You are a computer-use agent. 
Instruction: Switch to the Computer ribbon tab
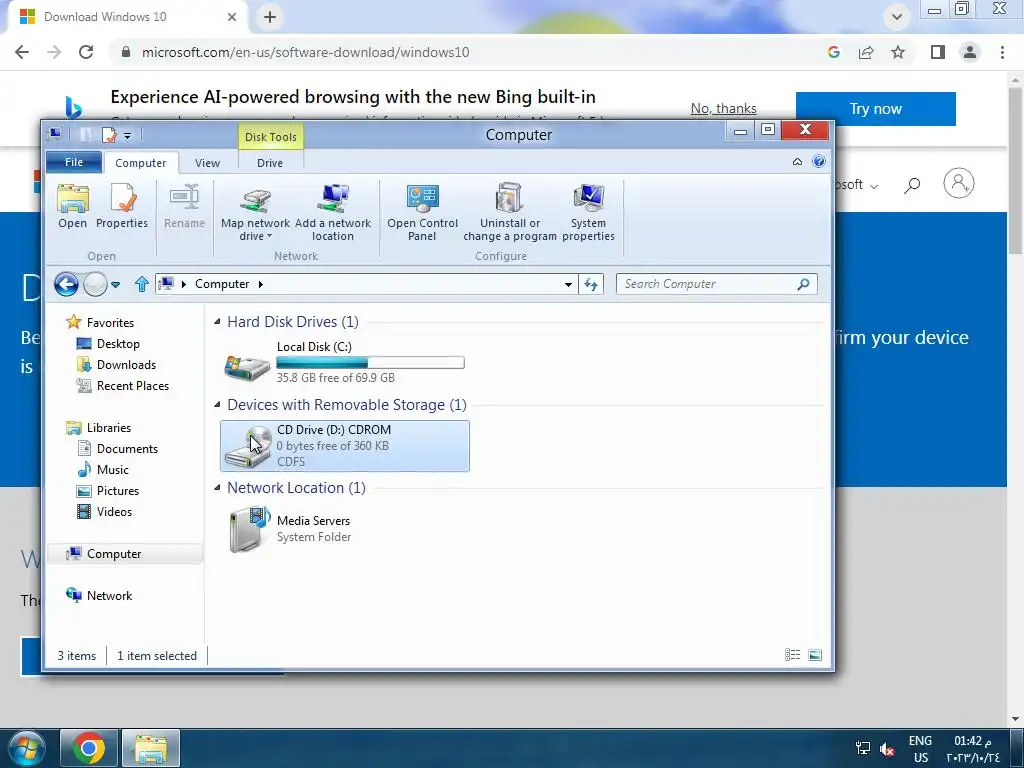point(140,163)
